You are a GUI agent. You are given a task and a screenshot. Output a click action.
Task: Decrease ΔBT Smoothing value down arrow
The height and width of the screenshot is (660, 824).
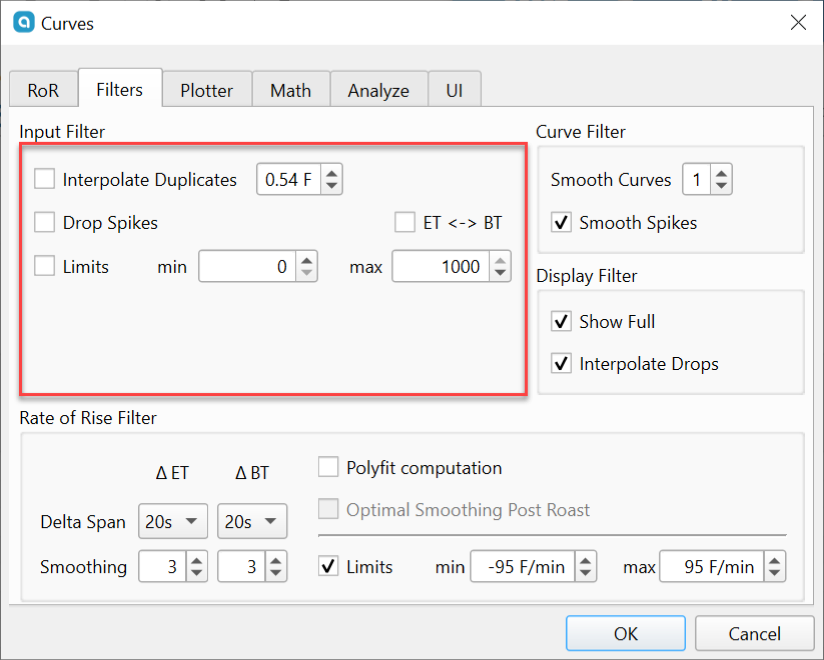[x=276, y=573]
